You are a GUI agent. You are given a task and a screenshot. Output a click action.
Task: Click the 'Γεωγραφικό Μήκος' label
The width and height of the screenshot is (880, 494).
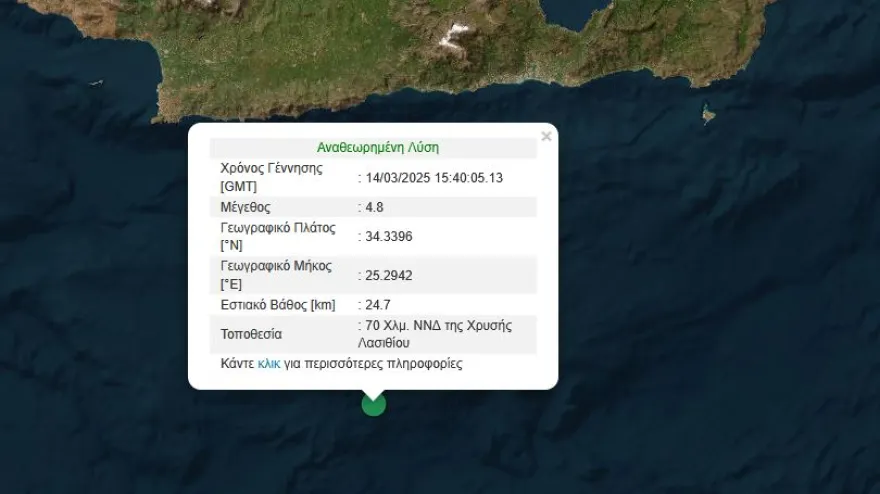tap(276, 266)
